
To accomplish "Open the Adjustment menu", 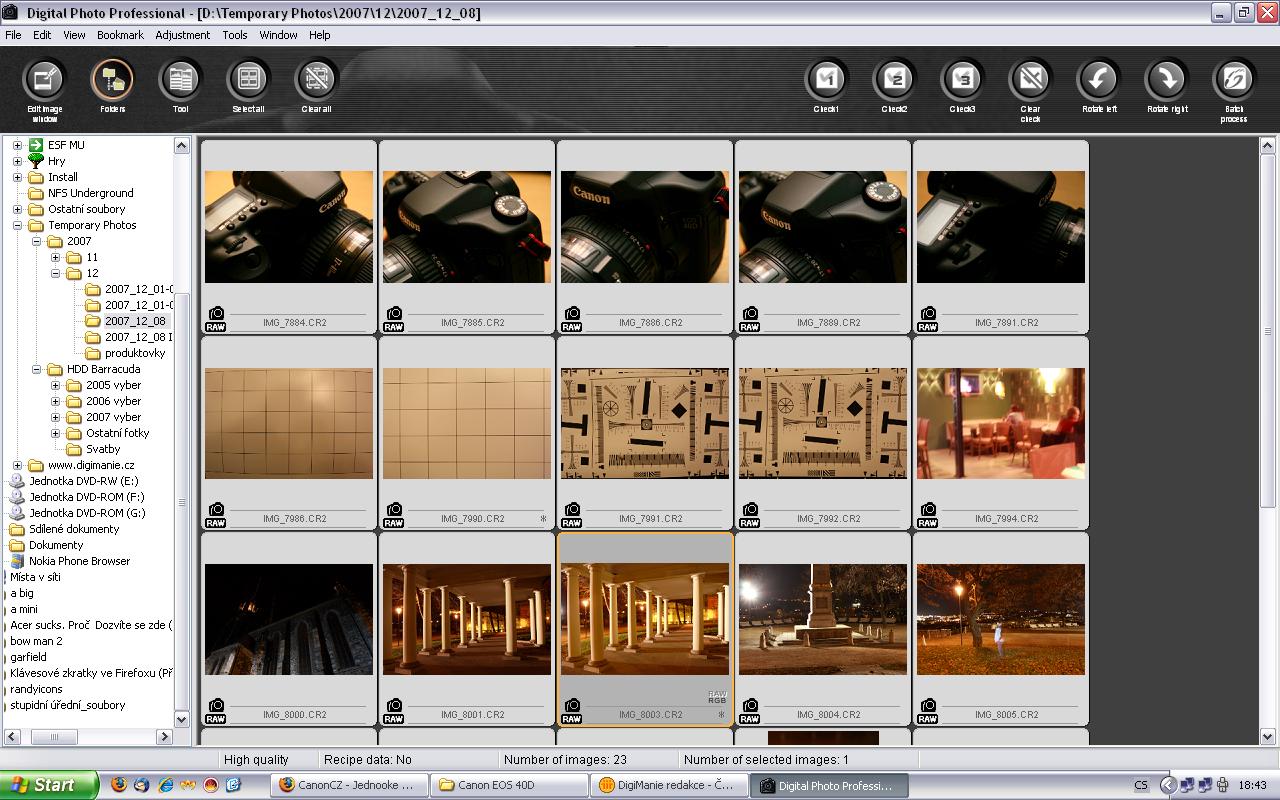I will point(182,35).
